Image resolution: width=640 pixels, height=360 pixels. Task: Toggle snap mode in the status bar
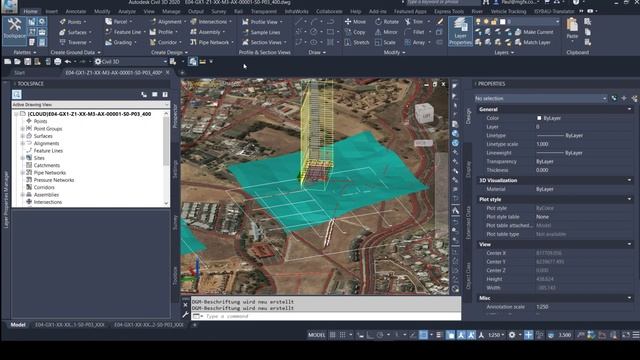342,335
